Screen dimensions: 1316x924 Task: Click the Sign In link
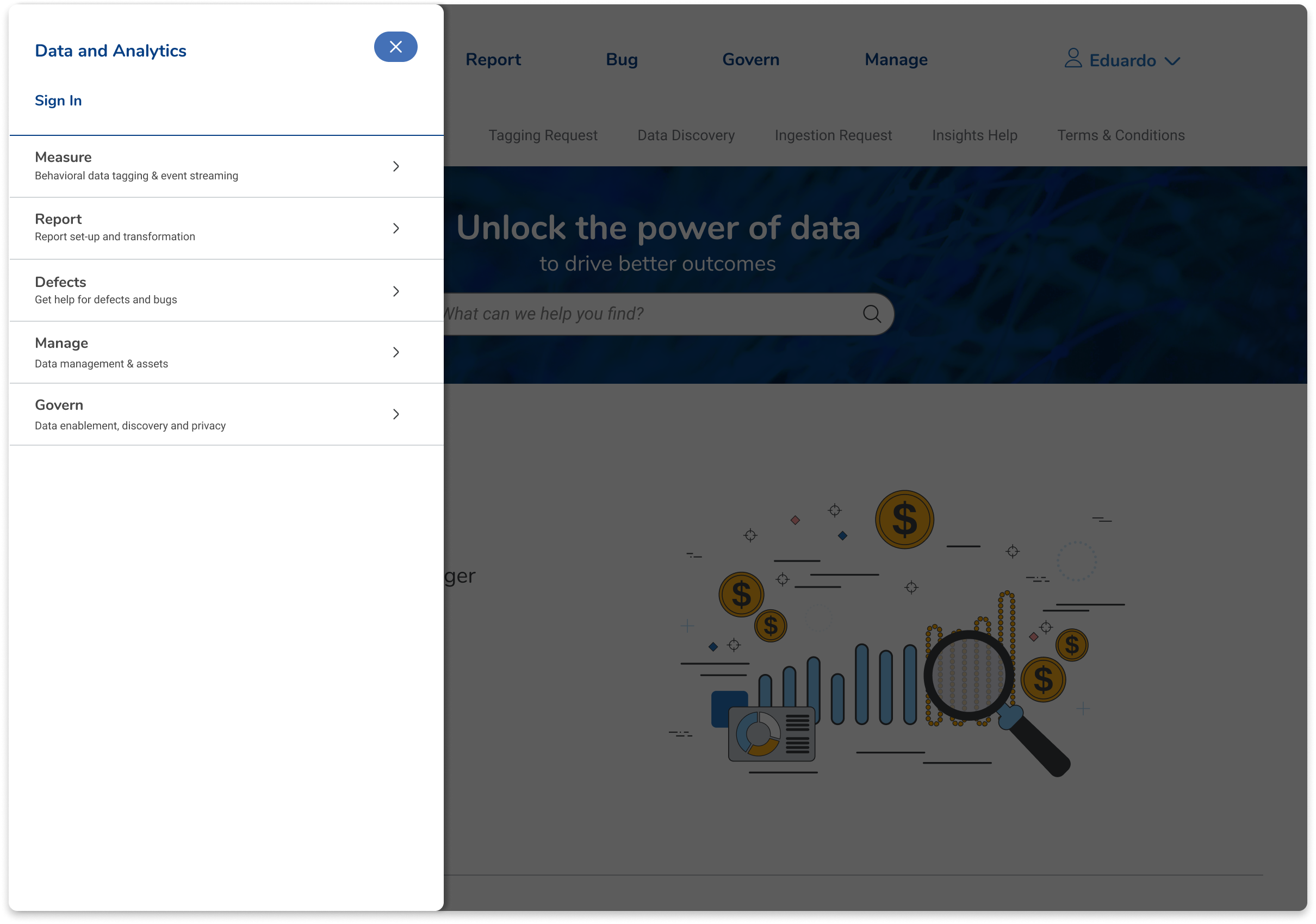(59, 101)
